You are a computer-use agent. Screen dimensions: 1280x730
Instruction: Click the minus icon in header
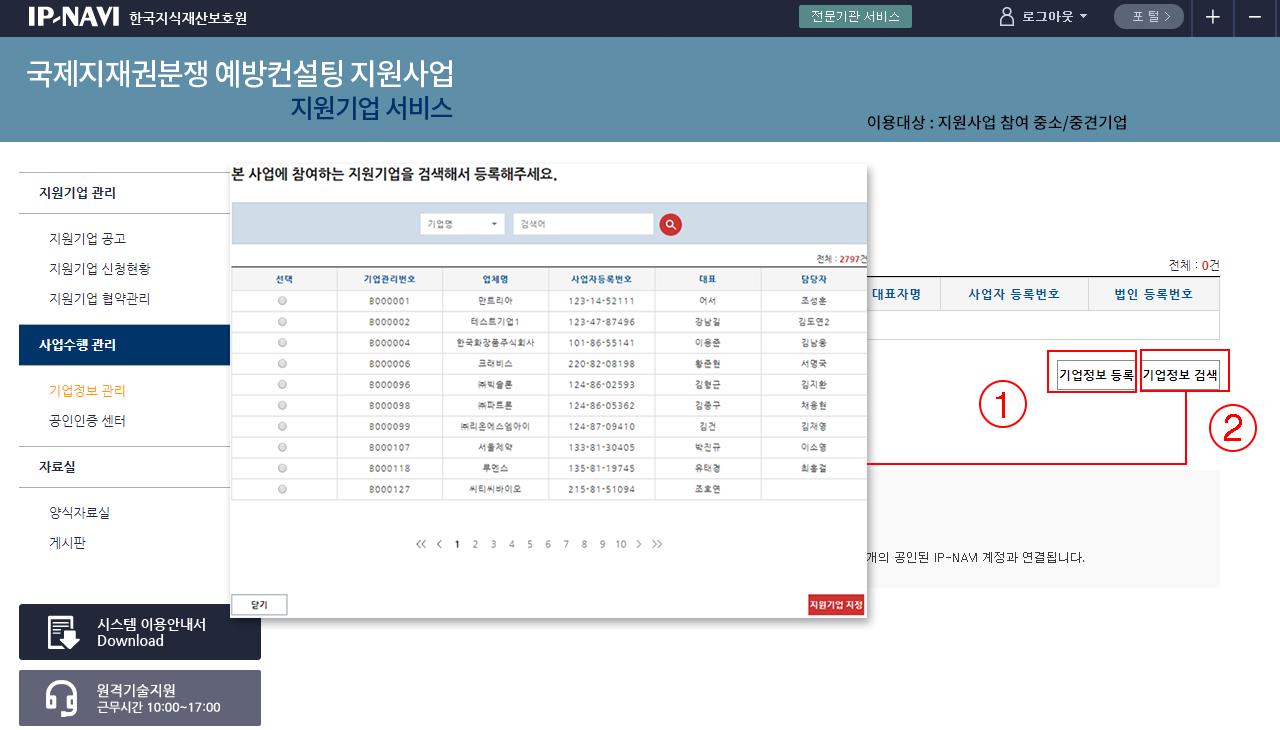[x=1254, y=18]
